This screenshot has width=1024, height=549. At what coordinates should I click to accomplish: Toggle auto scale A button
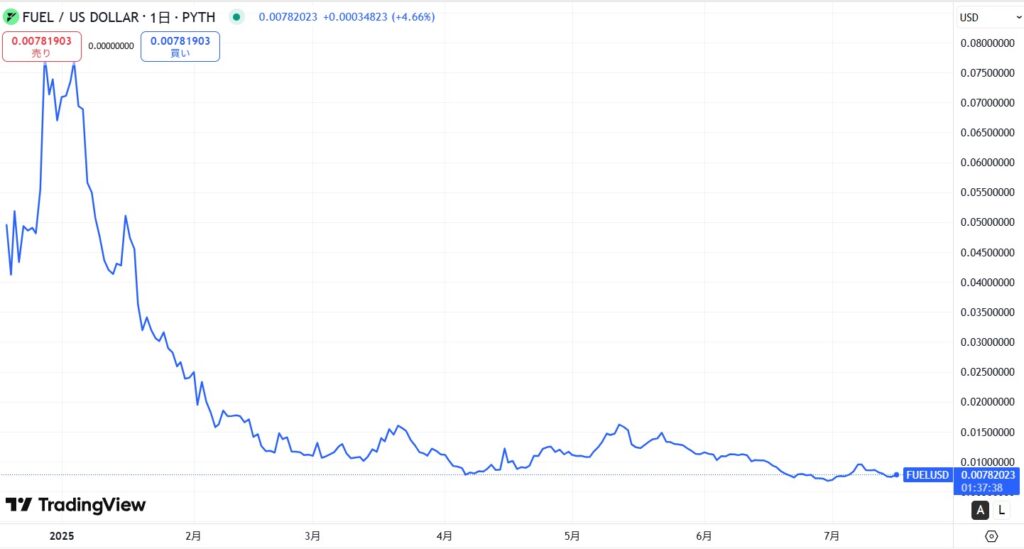click(x=980, y=510)
